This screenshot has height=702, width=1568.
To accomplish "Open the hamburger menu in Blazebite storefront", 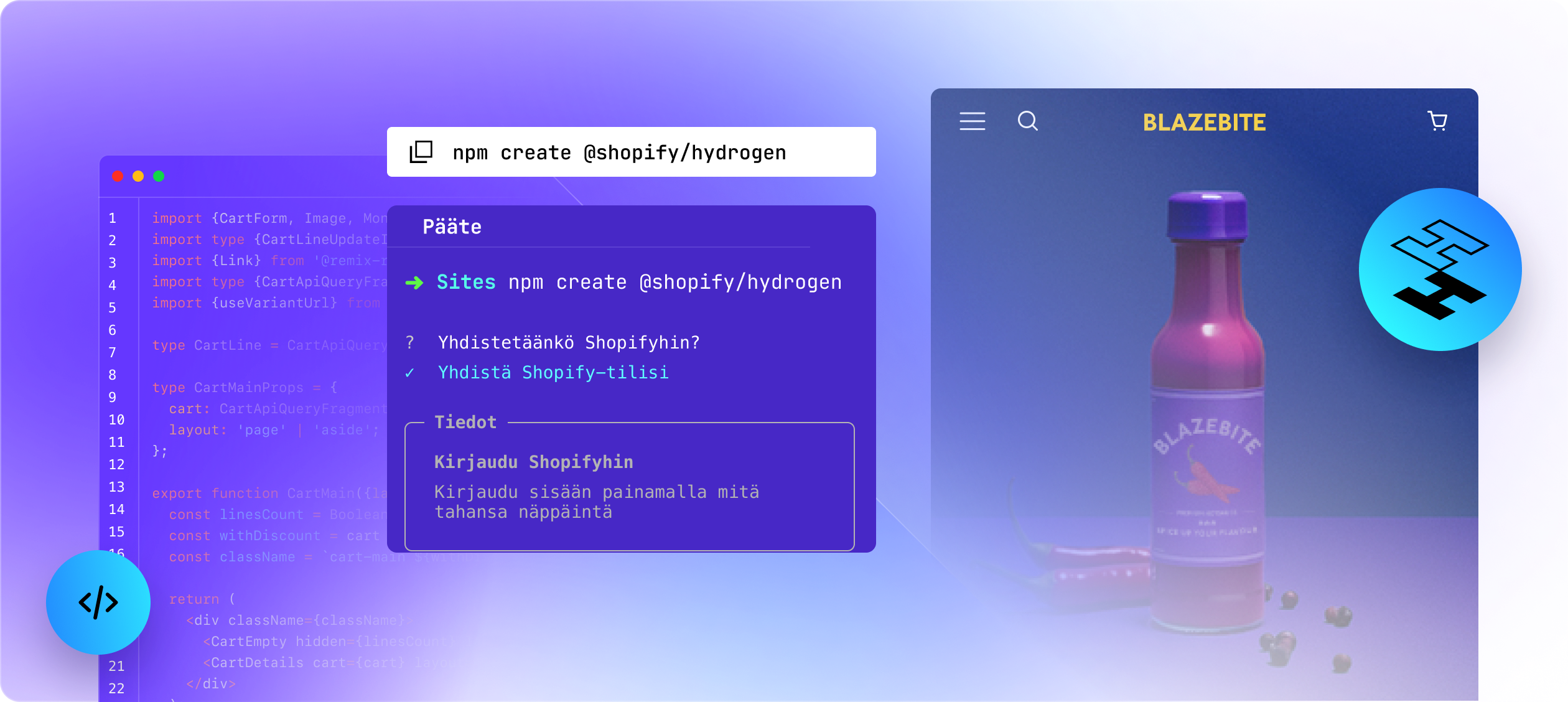I will pos(972,121).
